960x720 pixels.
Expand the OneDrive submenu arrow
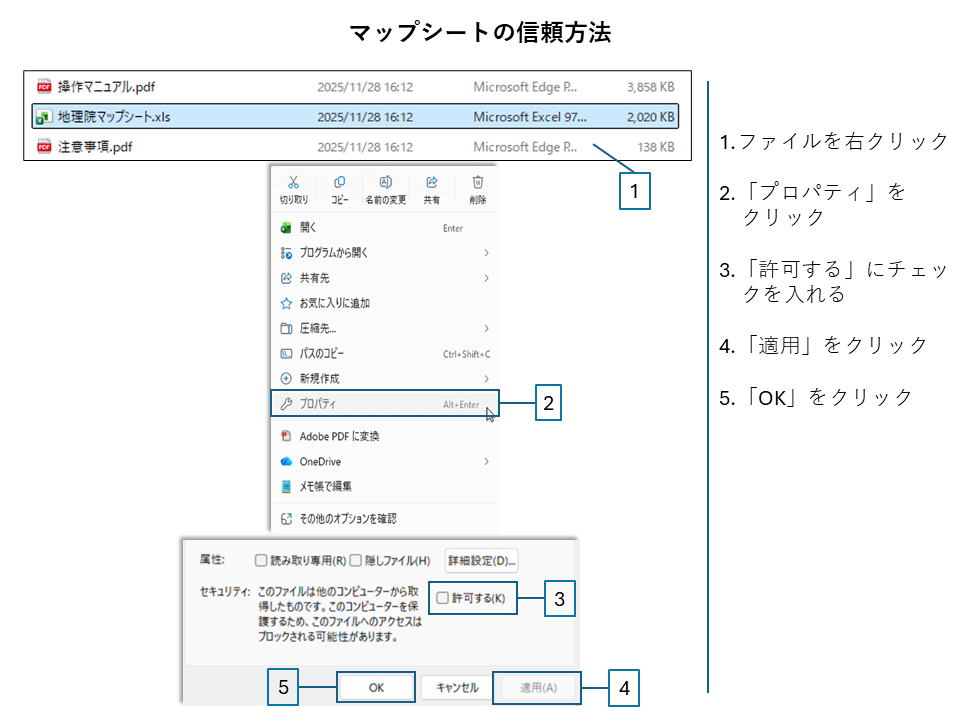click(x=486, y=461)
